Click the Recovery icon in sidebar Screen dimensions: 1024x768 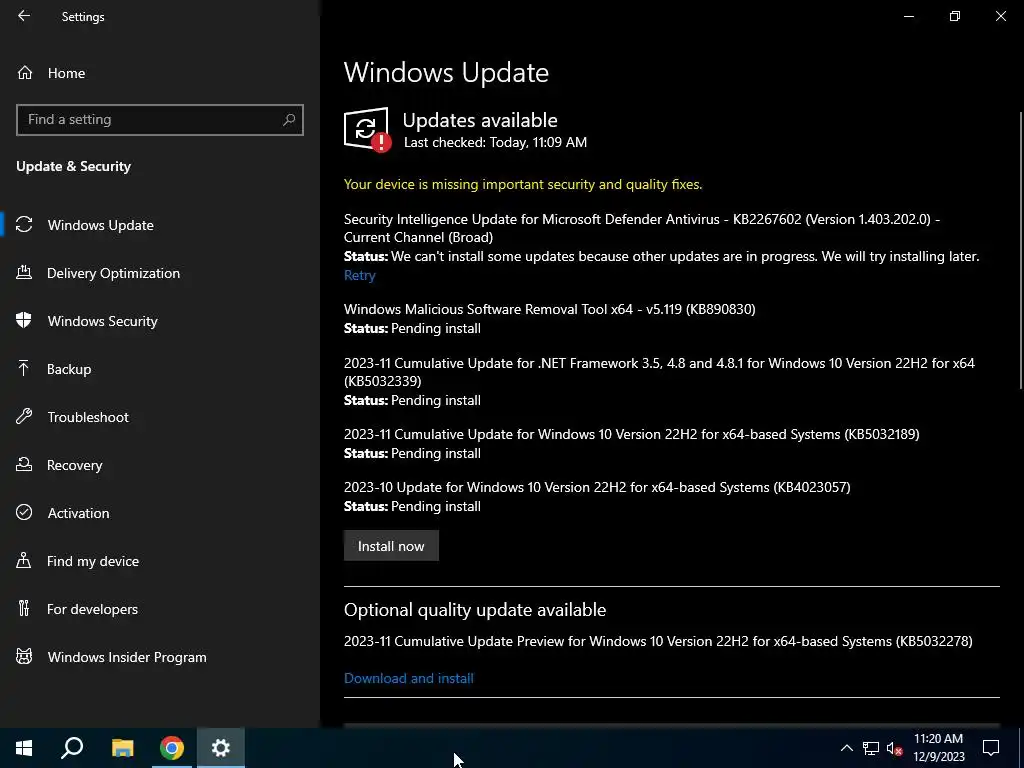point(24,465)
